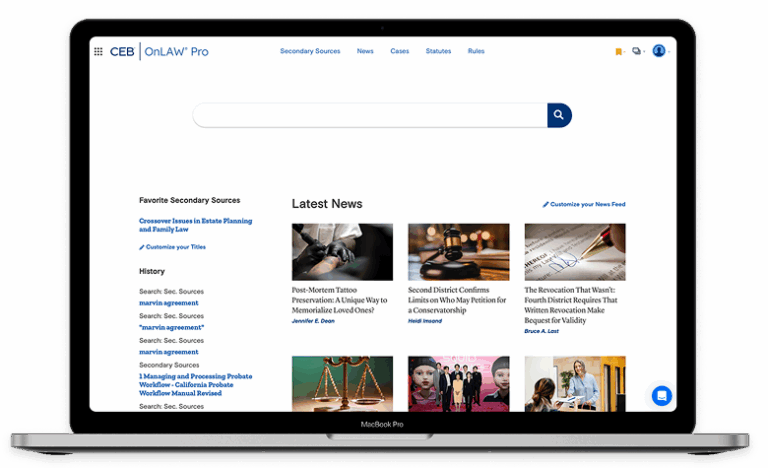The height and width of the screenshot is (468, 768).
Task: Open the blue chat support widget
Action: coord(661,396)
